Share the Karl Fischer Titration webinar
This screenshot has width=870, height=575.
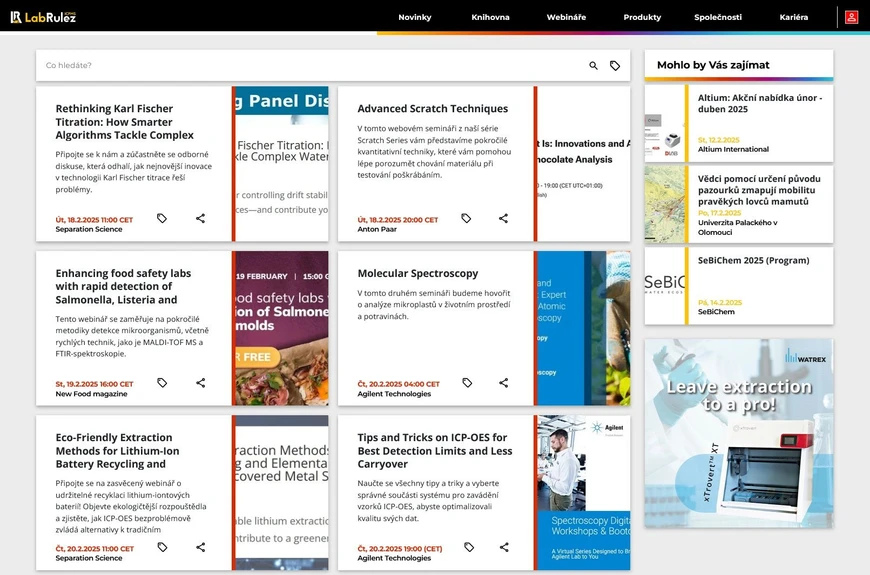pyautogui.click(x=200, y=218)
